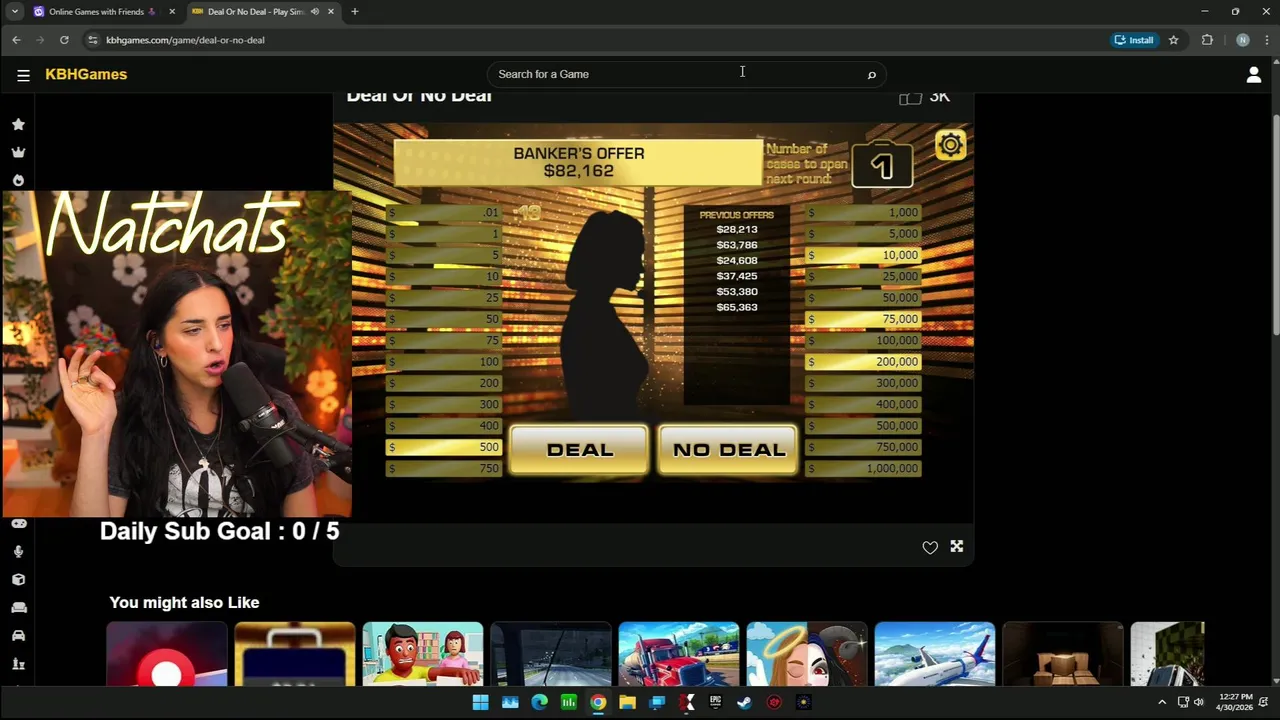Open the Chrome profile avatar
Screen dimensions: 1280x720
pyautogui.click(x=1242, y=40)
